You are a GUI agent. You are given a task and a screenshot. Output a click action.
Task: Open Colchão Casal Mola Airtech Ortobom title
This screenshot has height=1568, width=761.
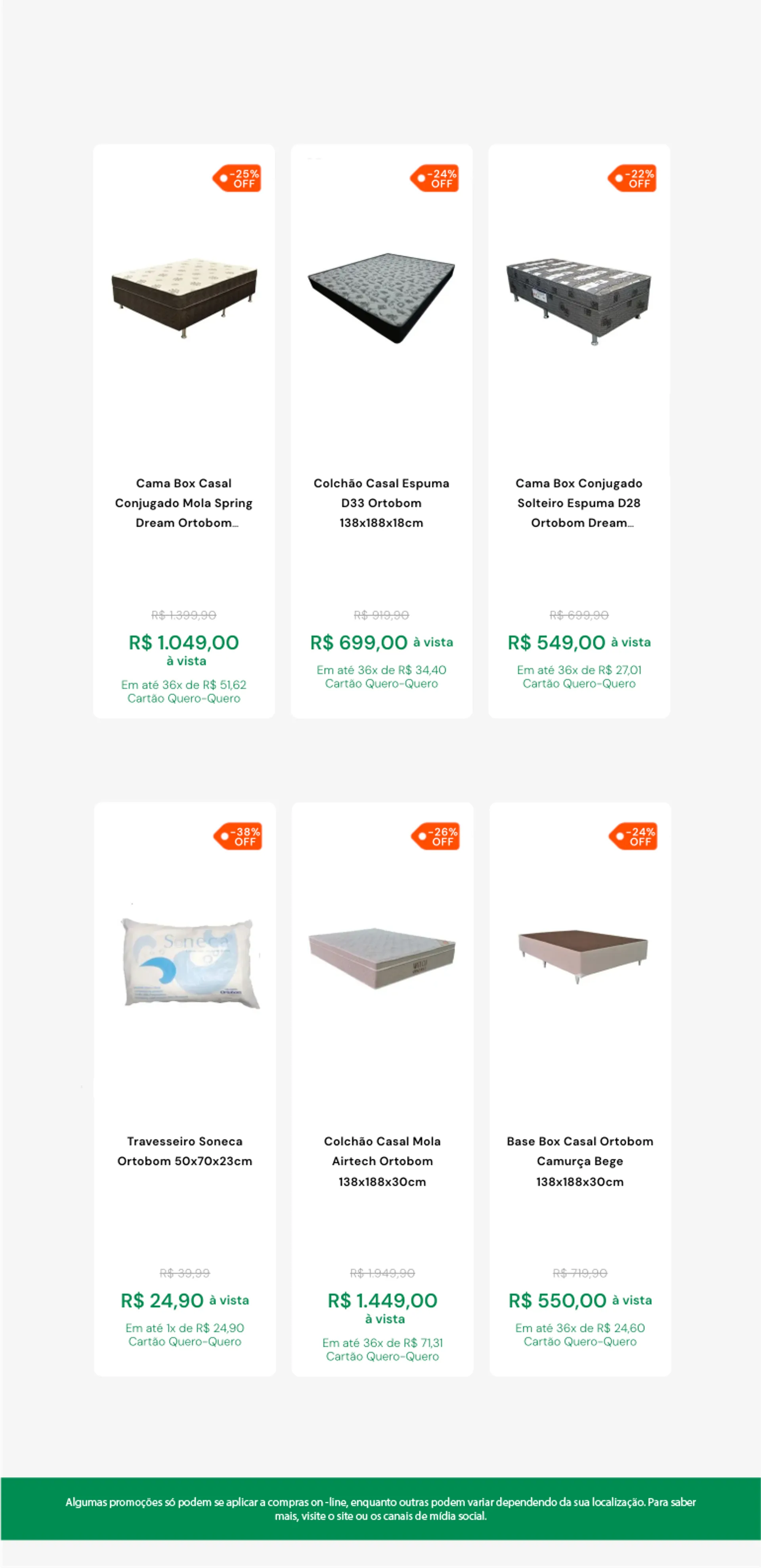click(x=382, y=1161)
